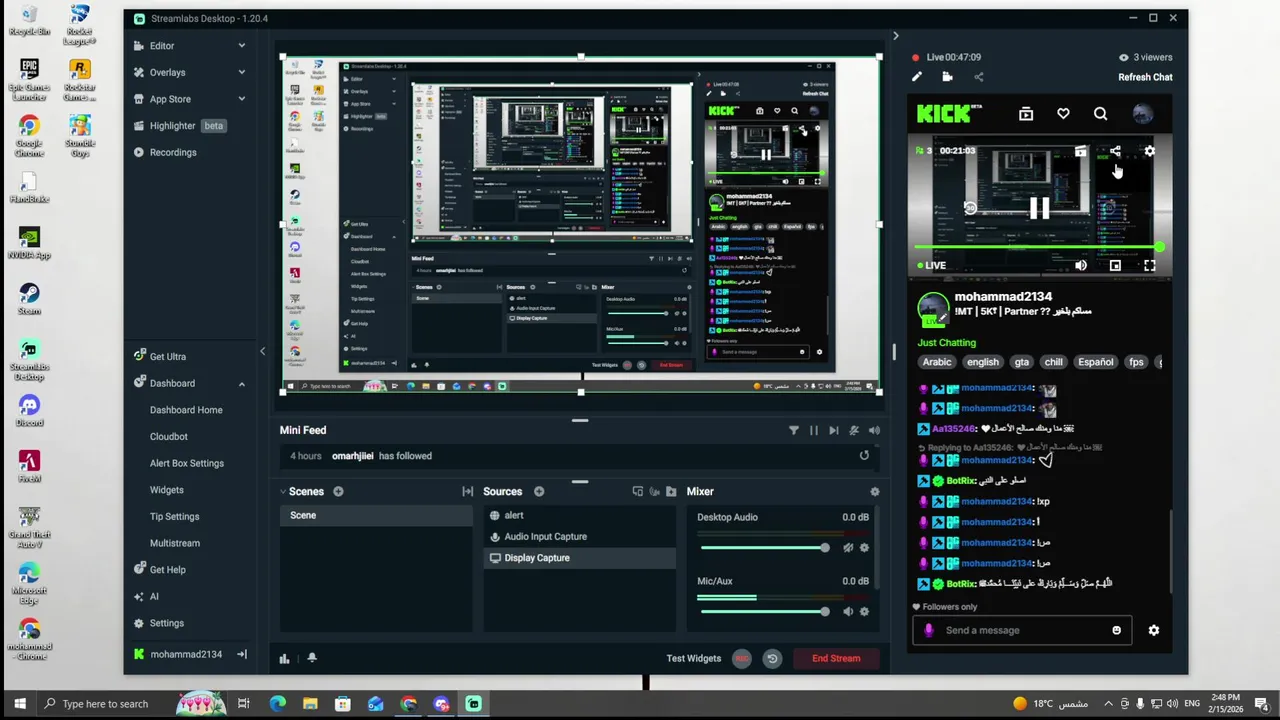
Task: Click Test Widgets
Action: (x=694, y=658)
